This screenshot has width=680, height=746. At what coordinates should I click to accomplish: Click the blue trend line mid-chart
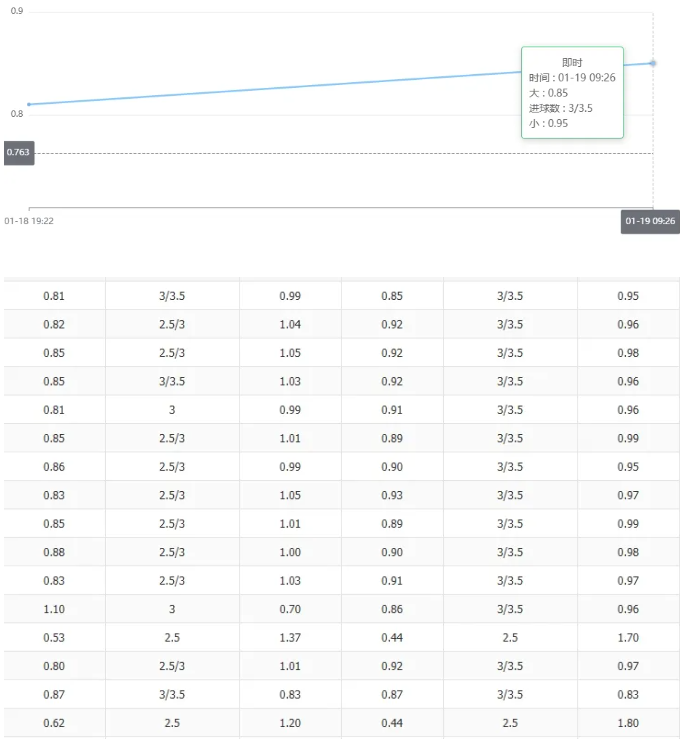(300, 86)
